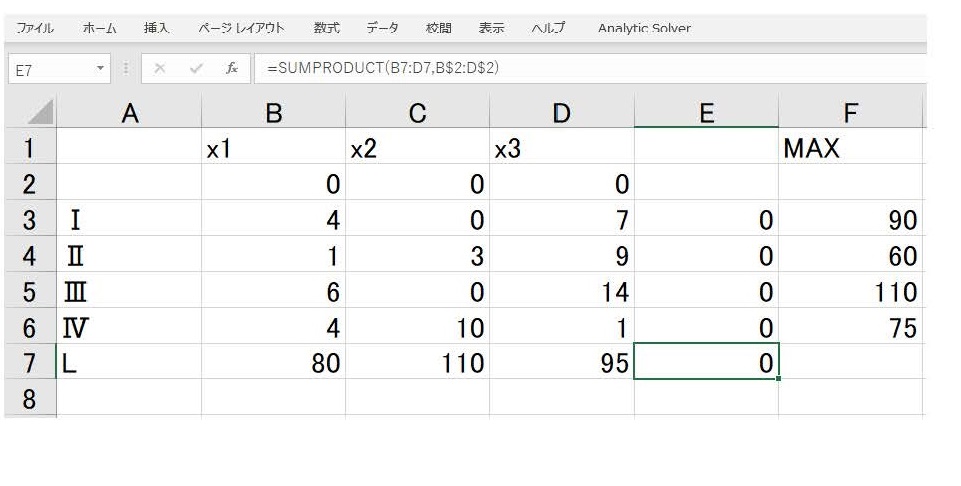961x486 pixels.
Task: Select row 7 header
Action: (x=29, y=363)
